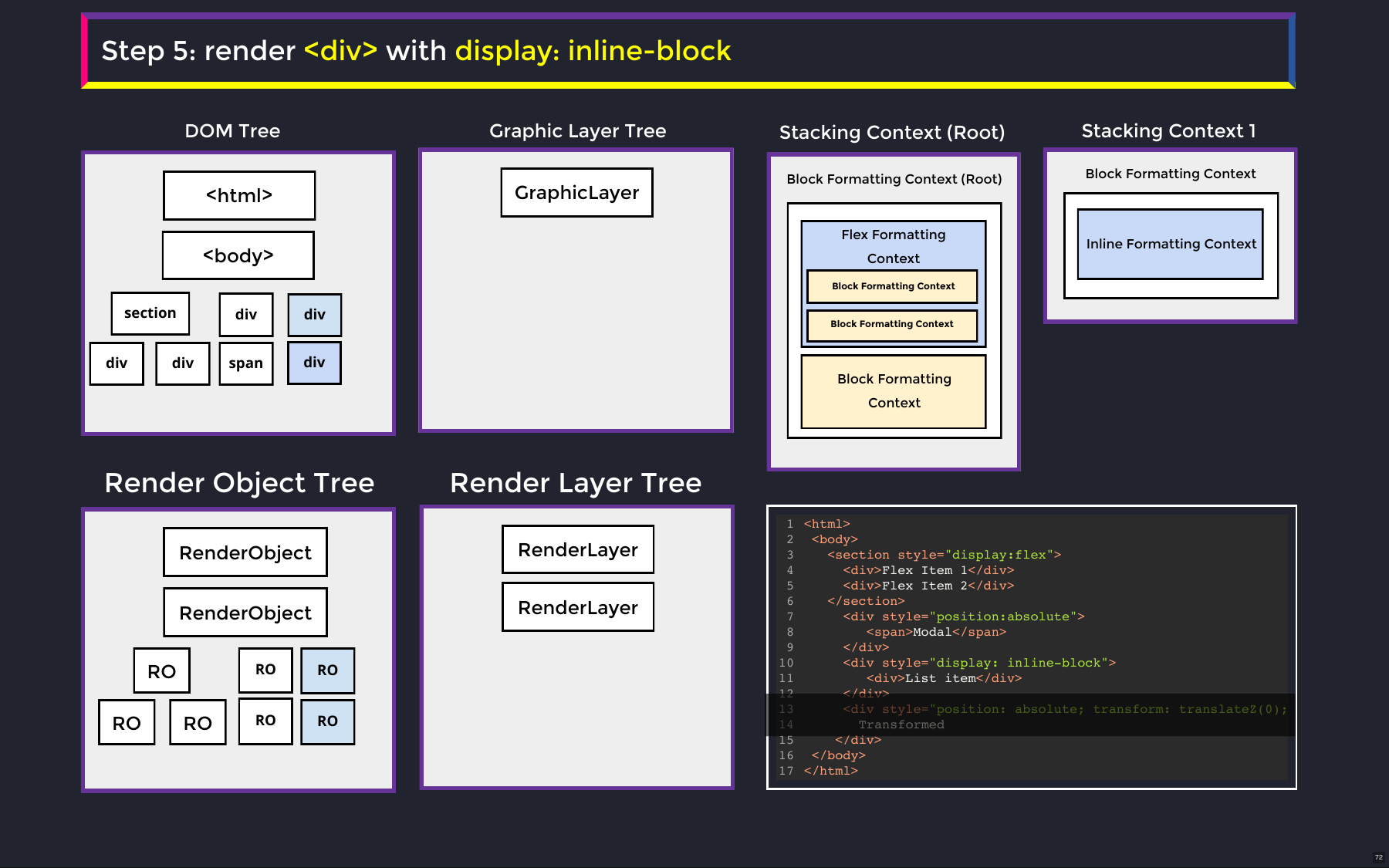This screenshot has height=868, width=1389.
Task: Click the lower blue RO box
Action: (328, 721)
